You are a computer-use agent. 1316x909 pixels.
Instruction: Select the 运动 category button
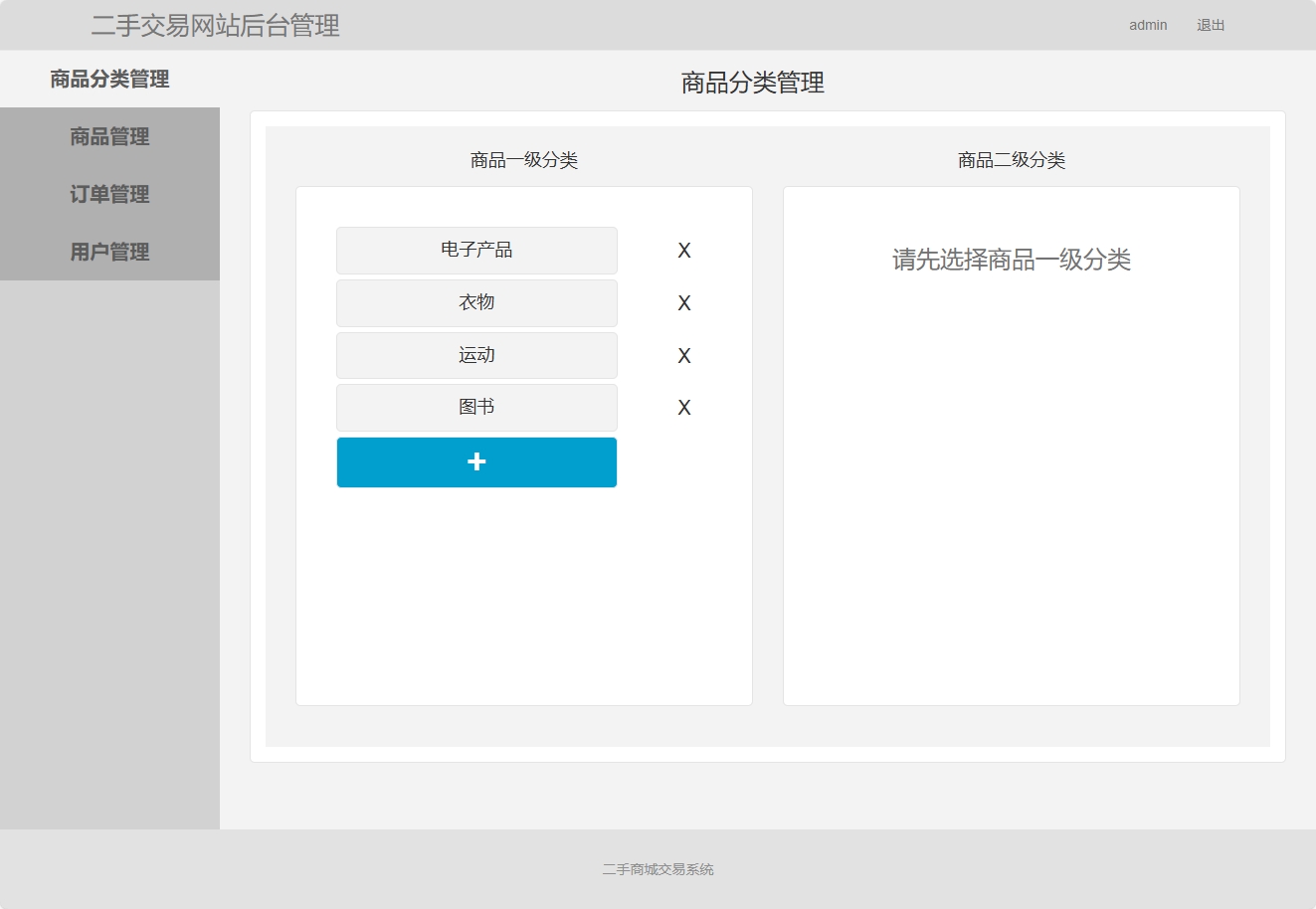coord(476,355)
